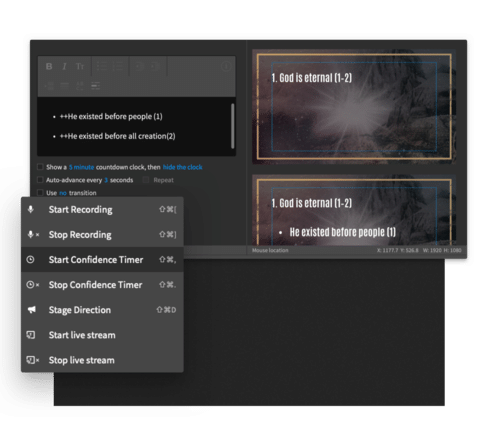This screenshot has width=488, height=445.
Task: Choose Stop live stream
Action: pyautogui.click(x=102, y=360)
